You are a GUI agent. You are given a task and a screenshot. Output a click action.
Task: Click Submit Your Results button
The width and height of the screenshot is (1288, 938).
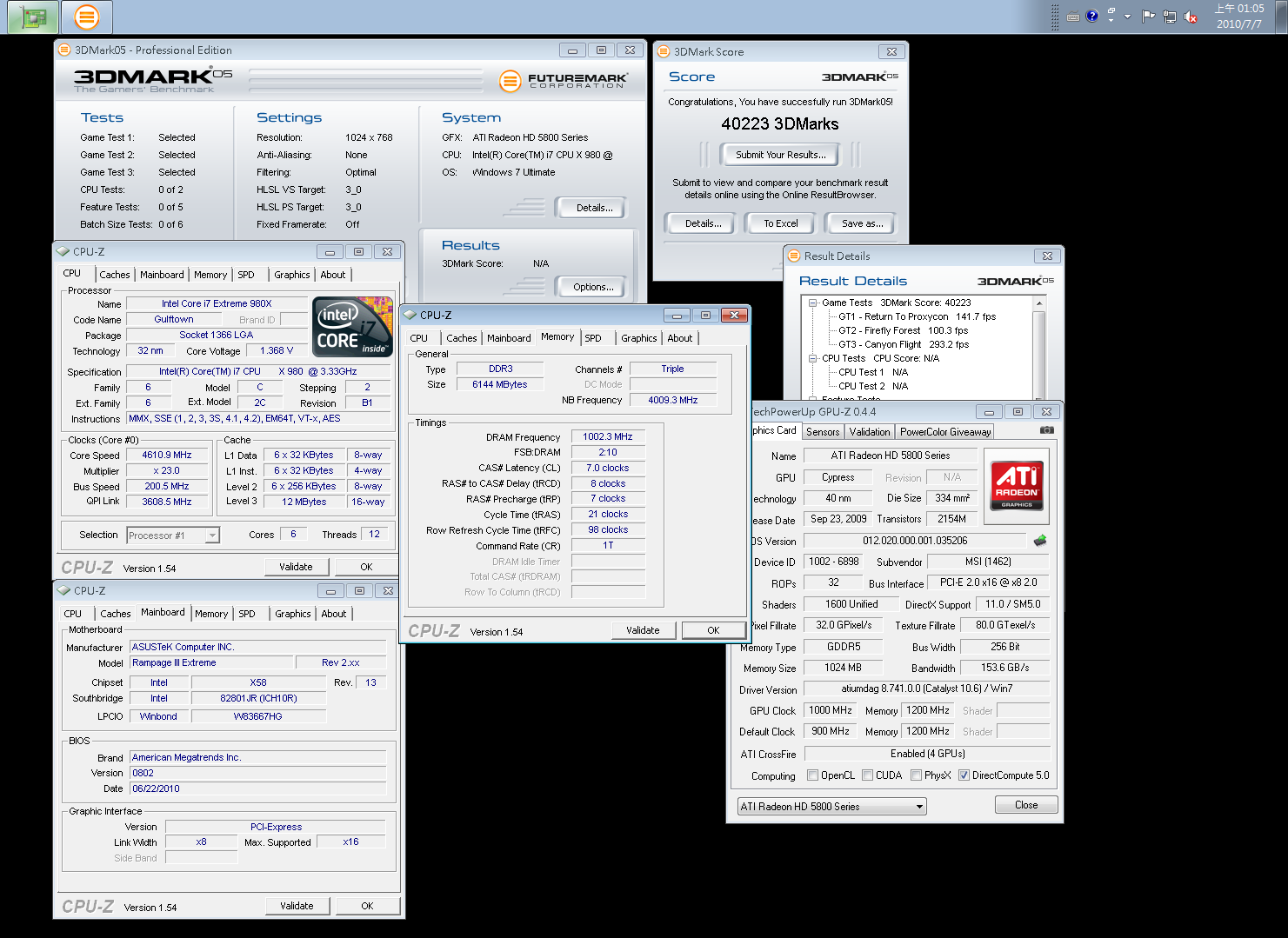780,155
